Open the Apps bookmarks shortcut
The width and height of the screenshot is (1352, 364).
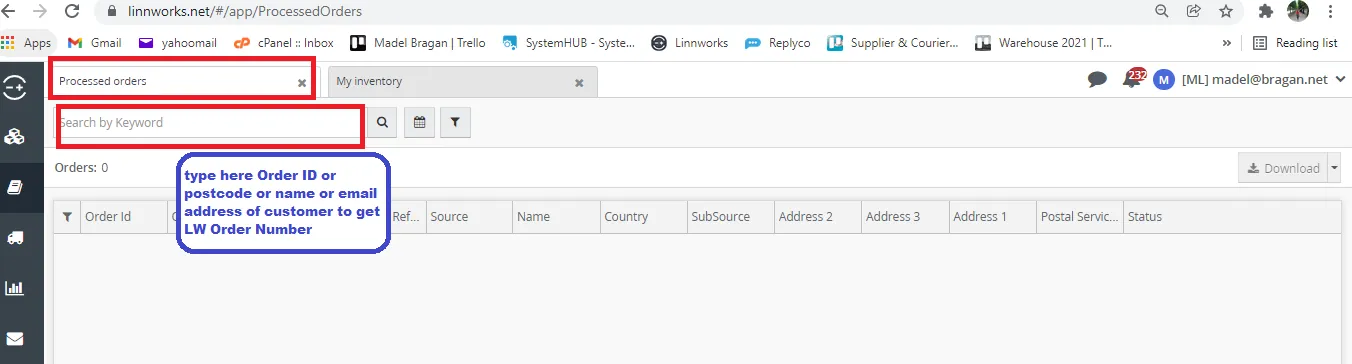point(26,43)
